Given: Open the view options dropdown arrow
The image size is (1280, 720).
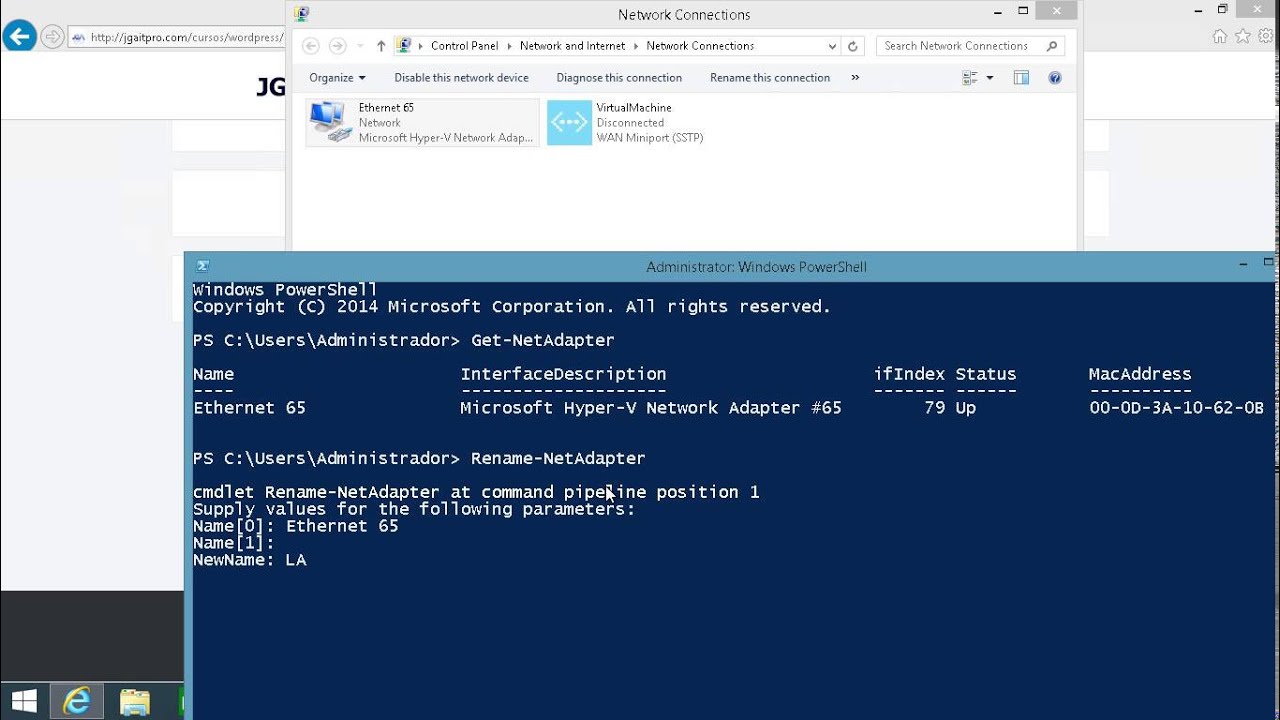Looking at the screenshot, I should tap(990, 78).
